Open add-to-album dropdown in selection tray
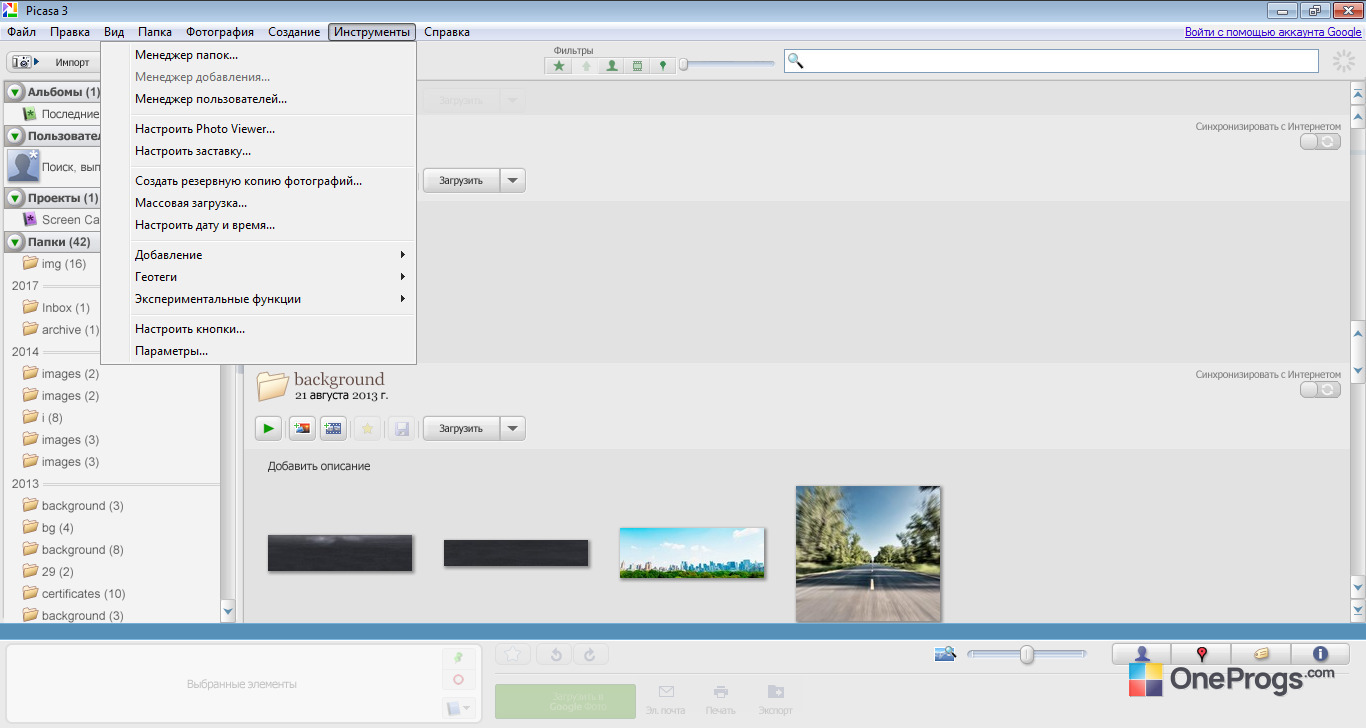Screen dimensions: 1366x728 [x=458, y=708]
